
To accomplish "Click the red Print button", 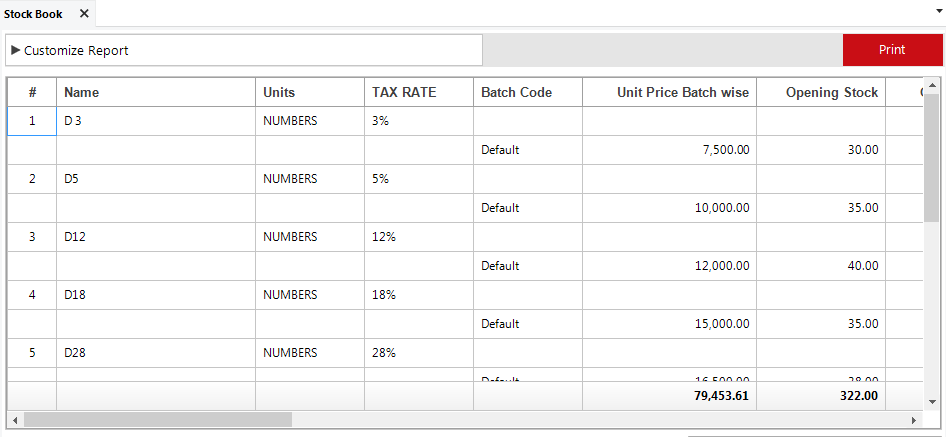I will click(892, 50).
